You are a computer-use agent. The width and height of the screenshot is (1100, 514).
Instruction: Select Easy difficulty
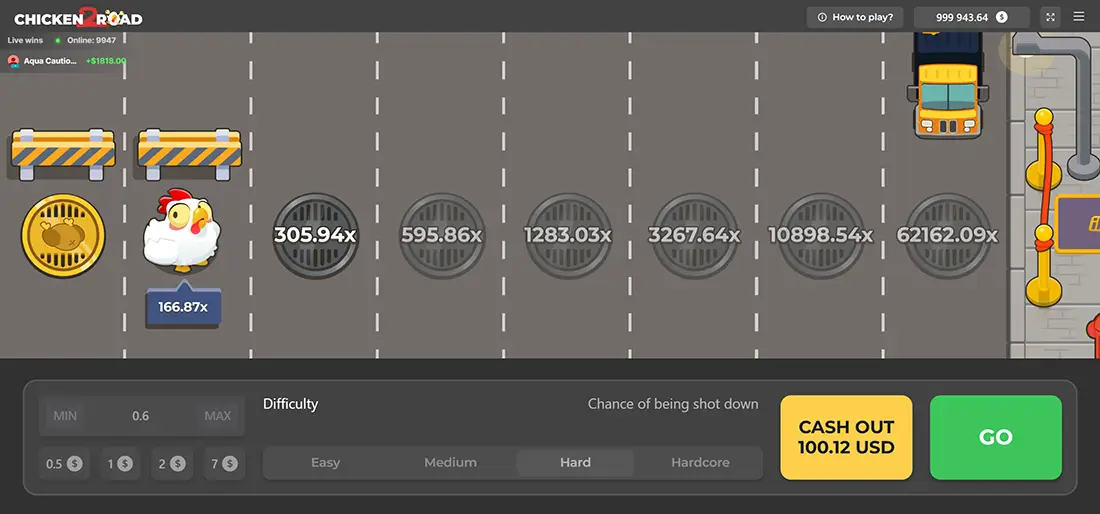pyautogui.click(x=325, y=463)
